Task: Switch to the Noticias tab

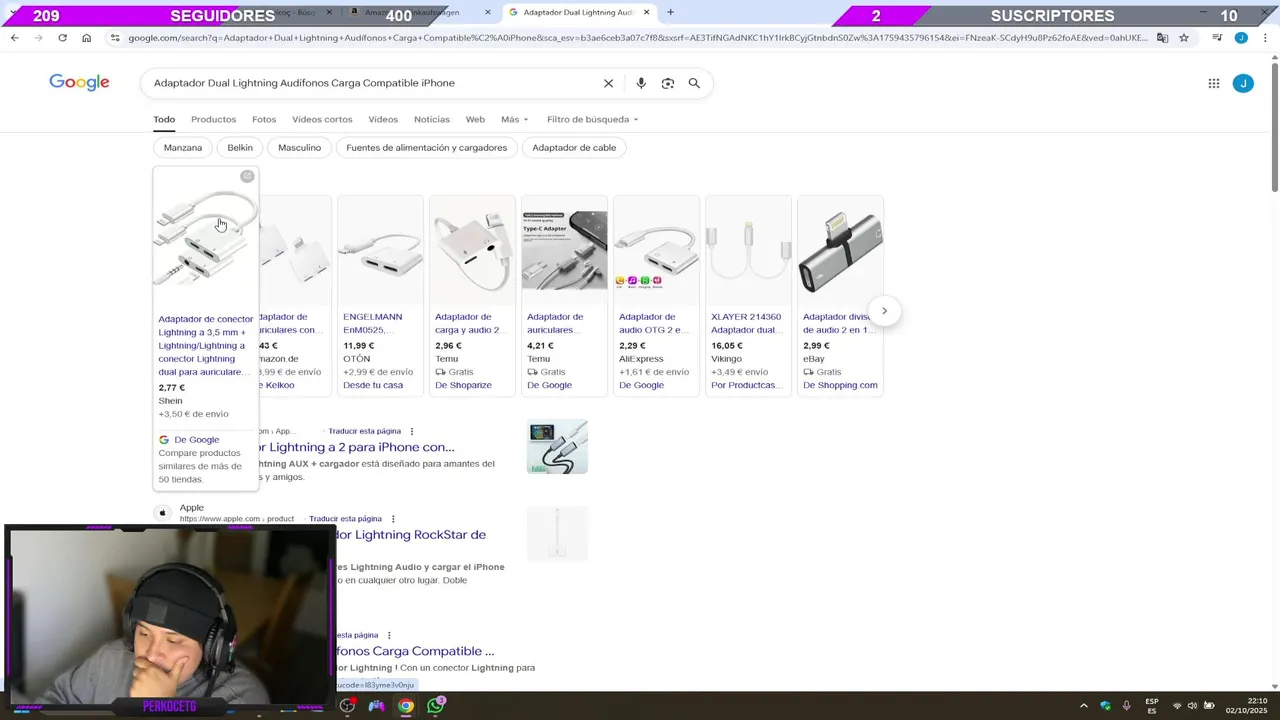Action: [x=432, y=119]
